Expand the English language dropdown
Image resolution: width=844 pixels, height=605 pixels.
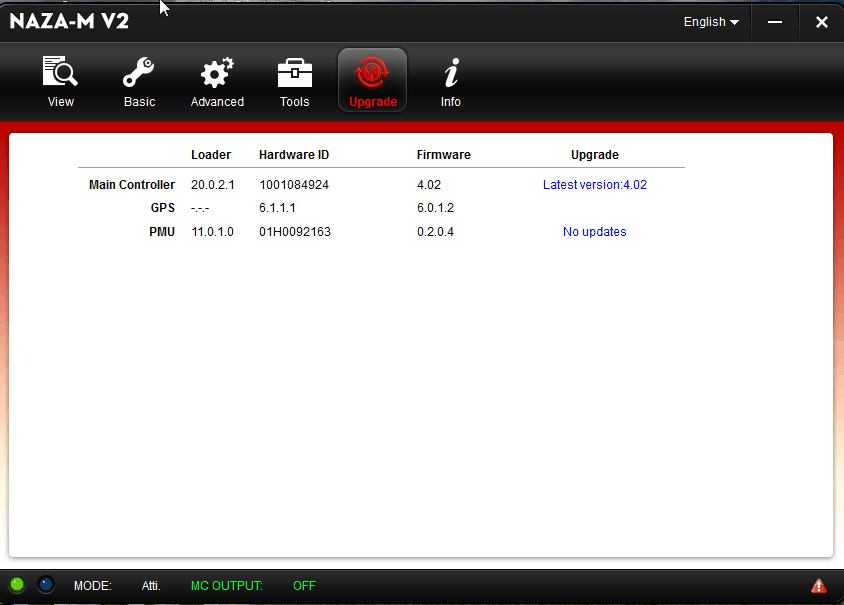711,22
